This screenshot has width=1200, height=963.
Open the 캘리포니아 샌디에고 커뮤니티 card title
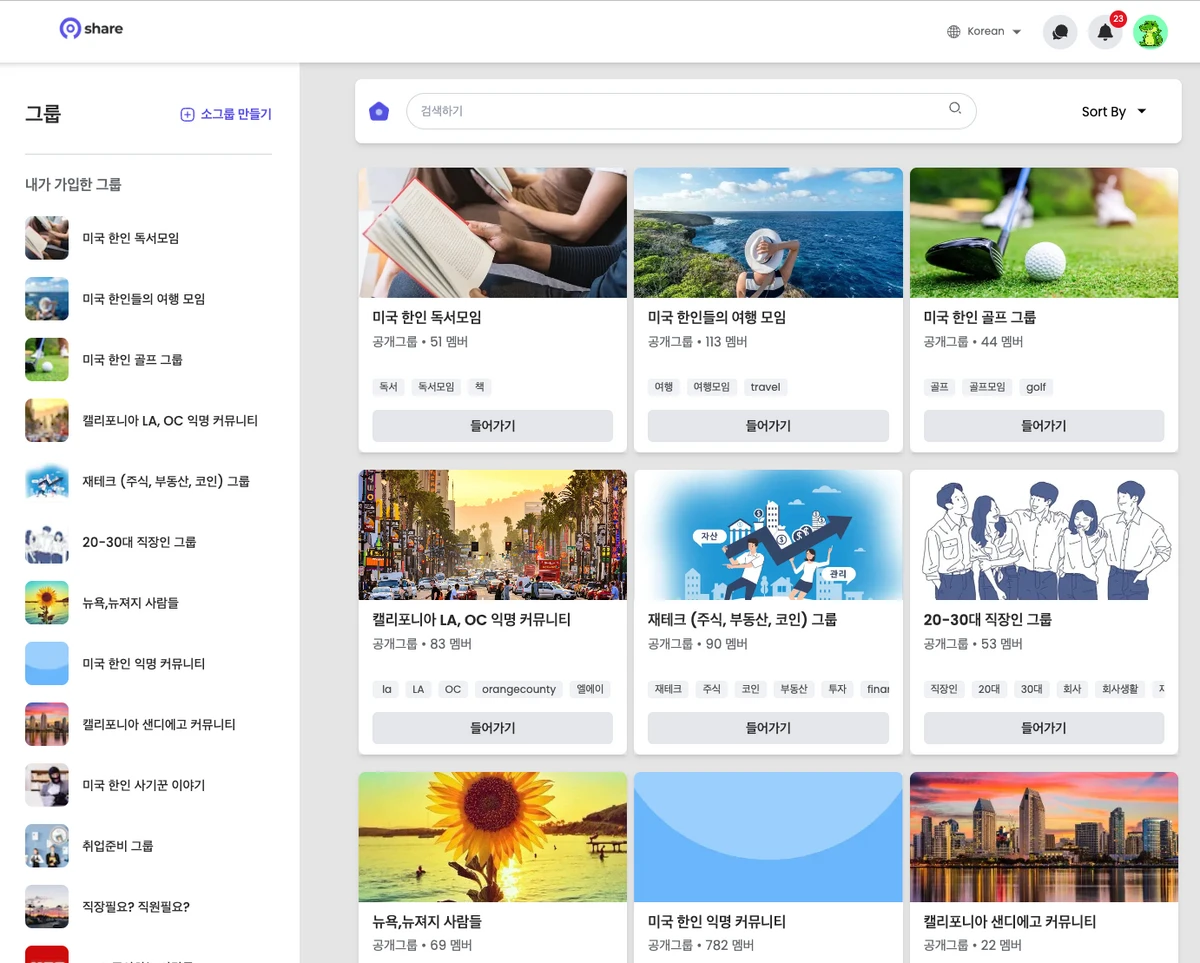tap(1010, 921)
